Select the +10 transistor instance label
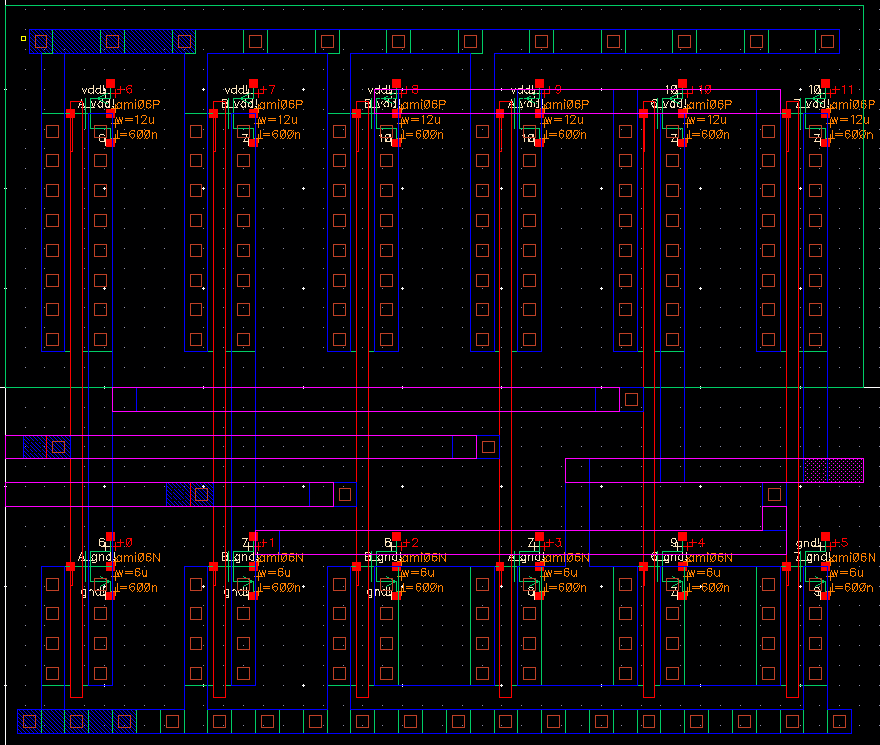 click(x=700, y=90)
